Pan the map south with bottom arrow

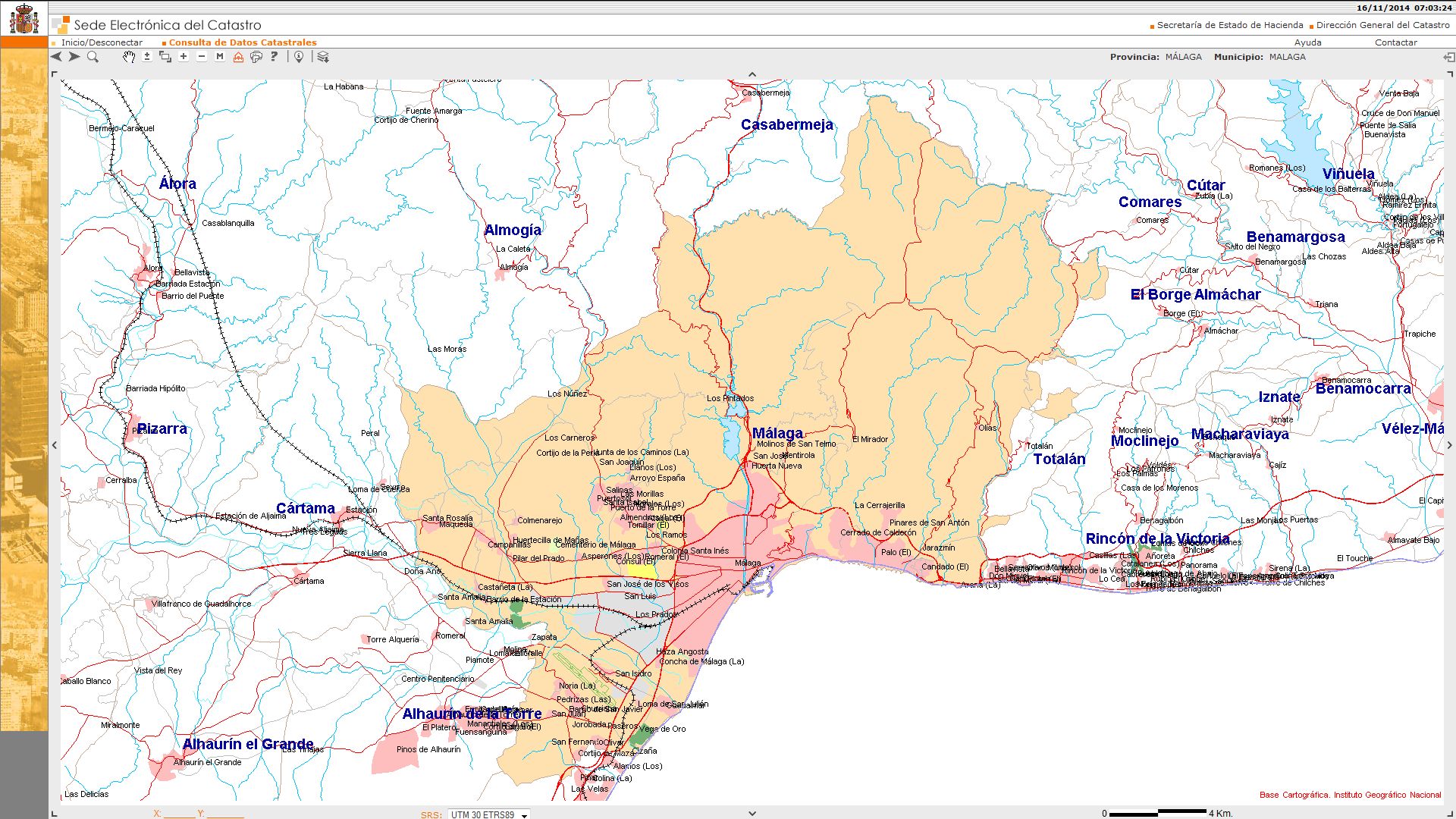752,814
